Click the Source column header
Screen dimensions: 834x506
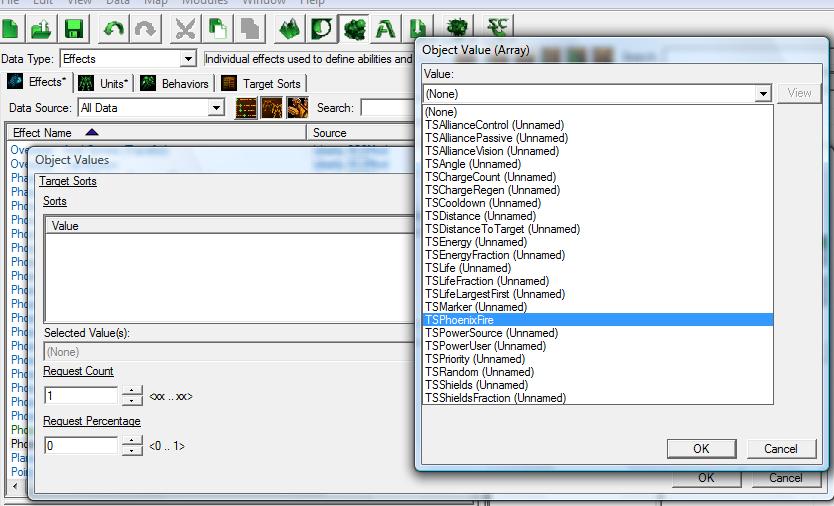(x=362, y=132)
